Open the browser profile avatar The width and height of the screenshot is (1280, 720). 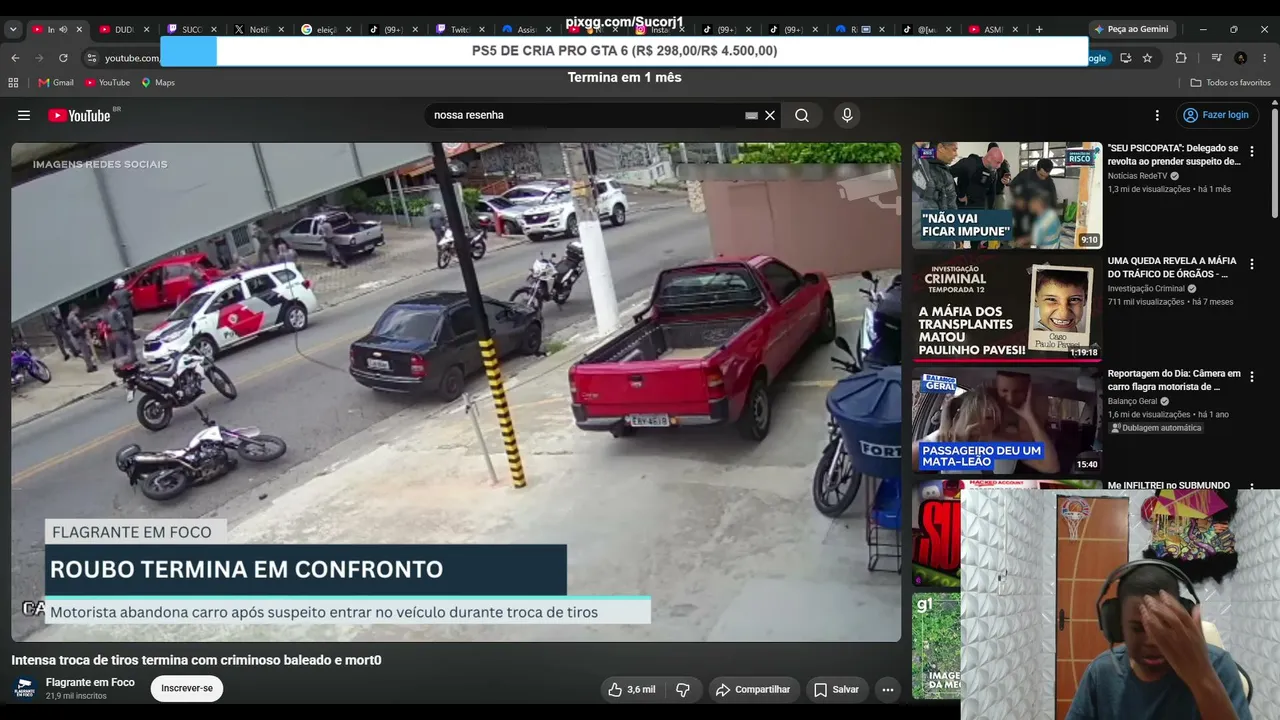pos(1241,58)
